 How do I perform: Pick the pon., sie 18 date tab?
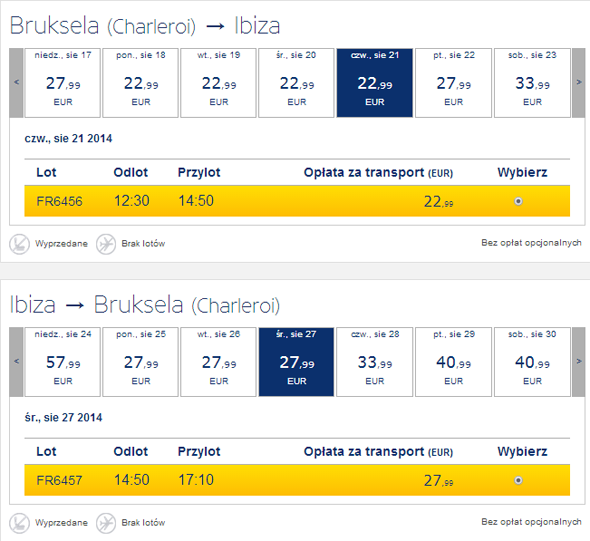(140, 83)
